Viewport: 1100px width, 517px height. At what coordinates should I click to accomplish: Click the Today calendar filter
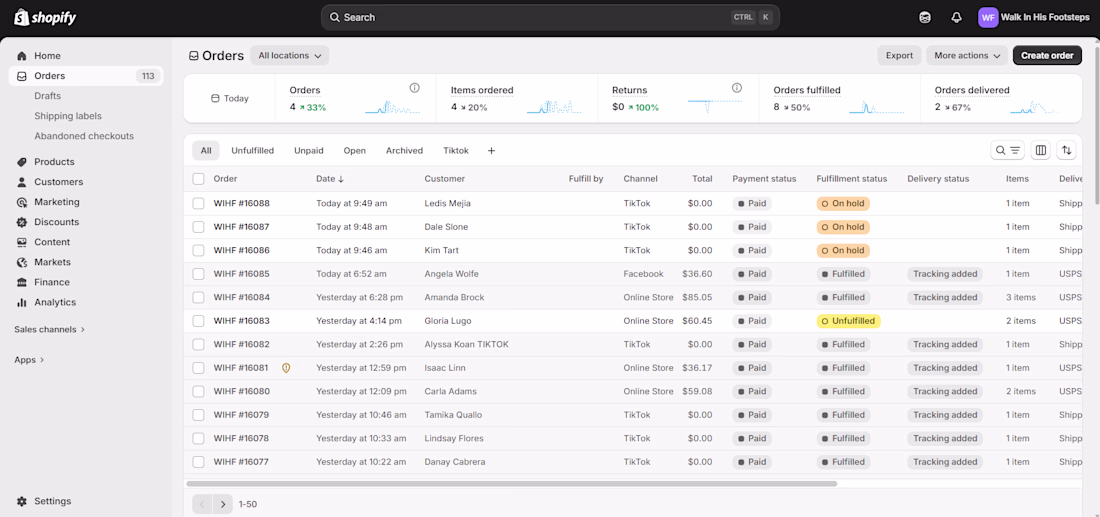pos(229,99)
